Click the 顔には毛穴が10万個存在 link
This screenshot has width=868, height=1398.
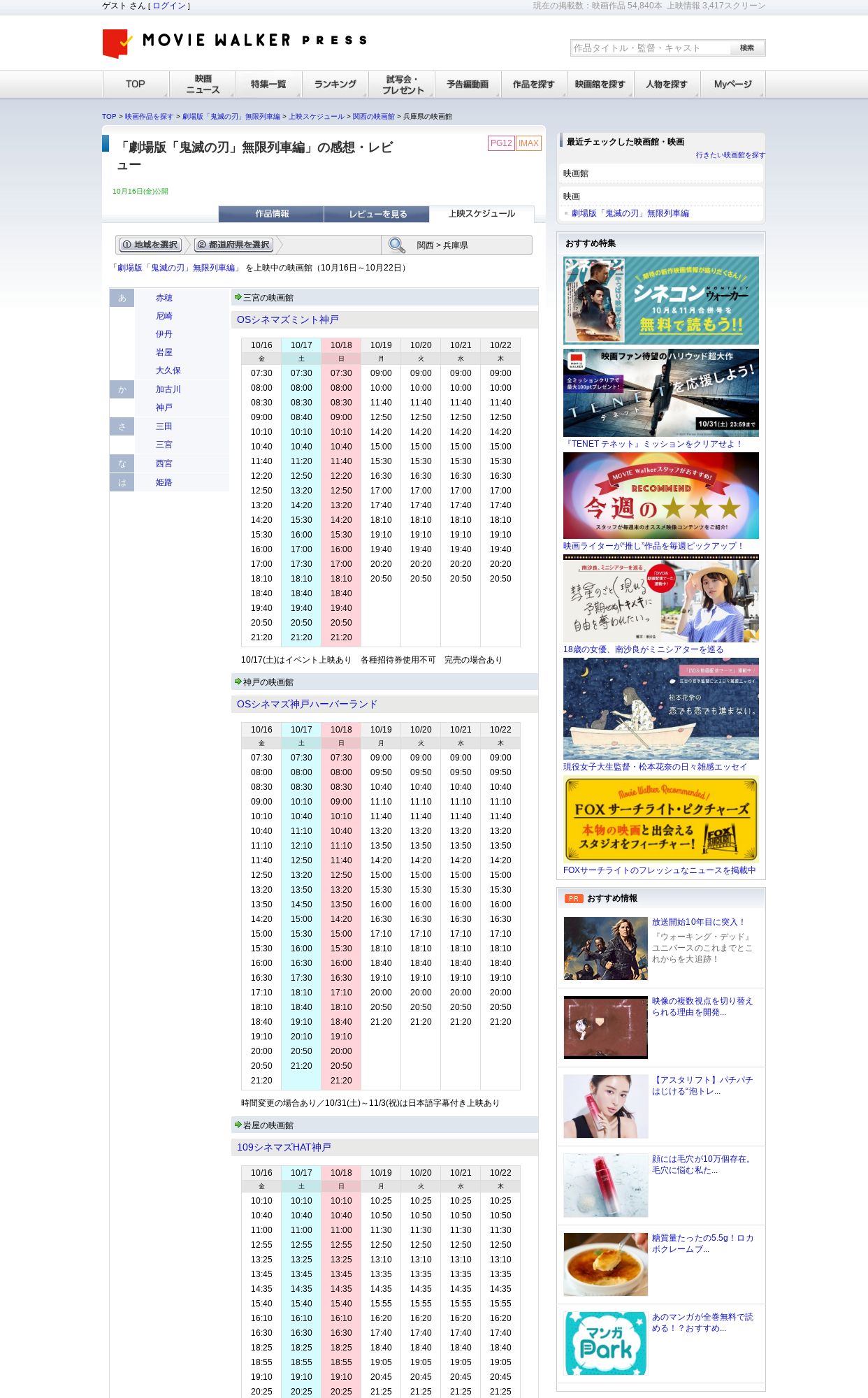pos(702,1165)
